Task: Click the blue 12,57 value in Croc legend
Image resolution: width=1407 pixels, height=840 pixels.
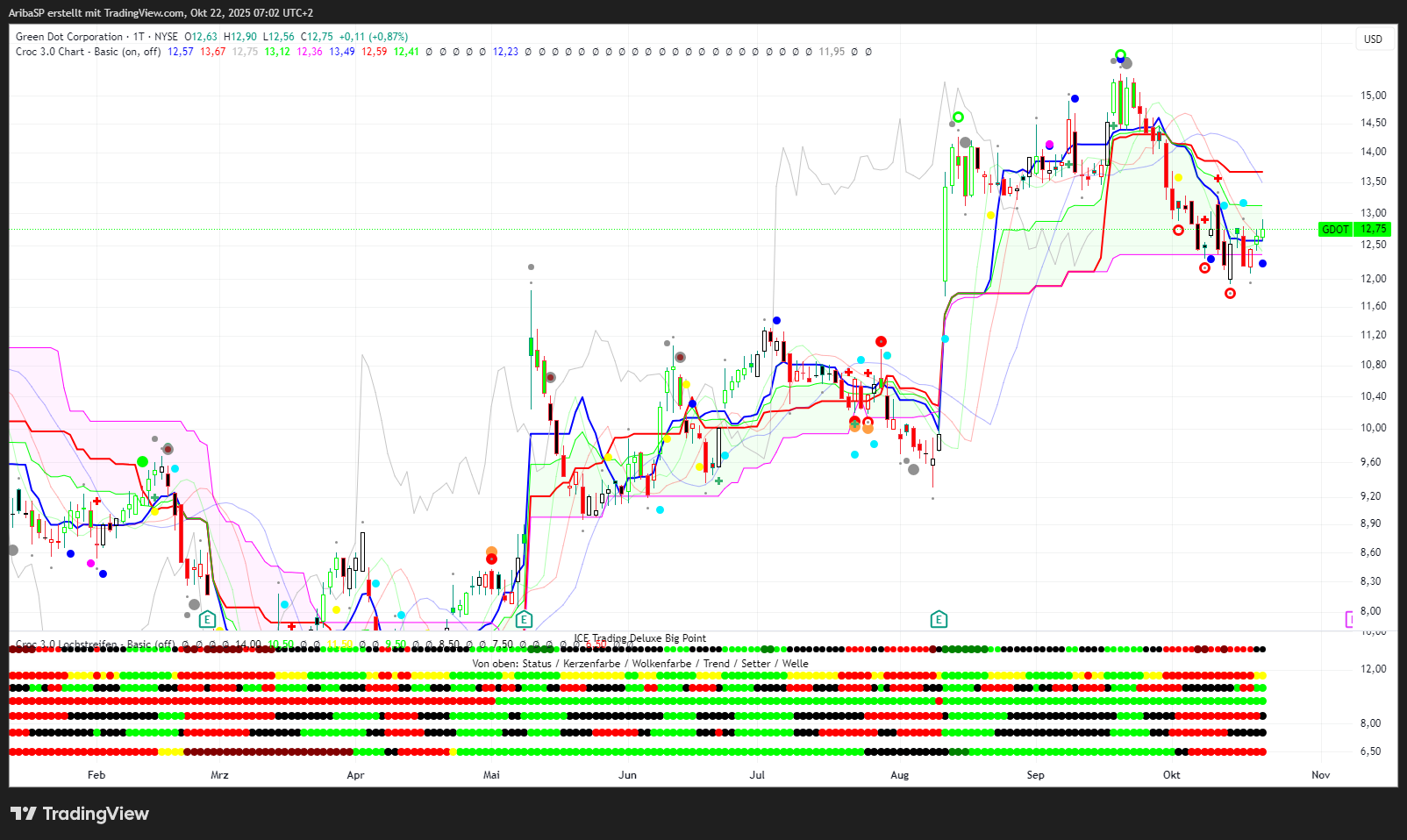Action: pyautogui.click(x=180, y=52)
